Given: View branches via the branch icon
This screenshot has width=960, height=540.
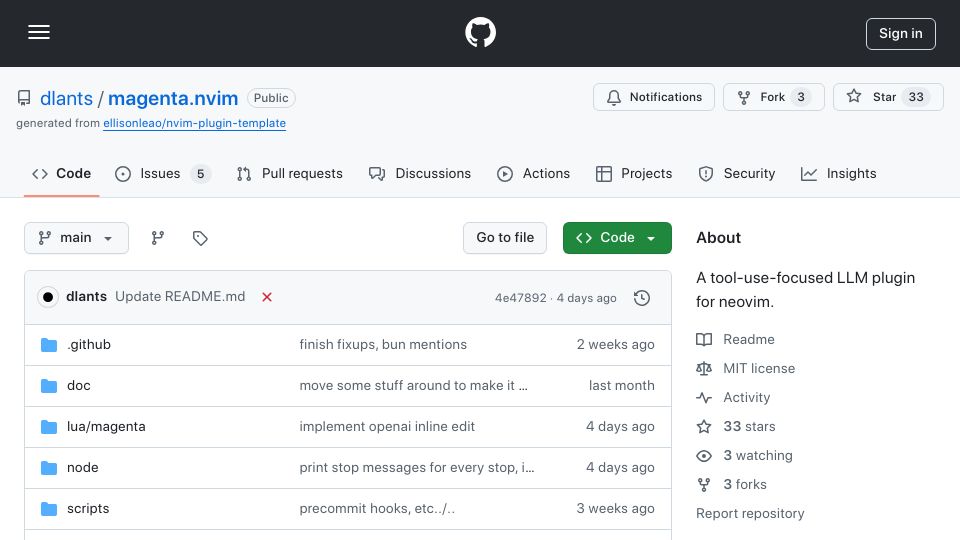Looking at the screenshot, I should (x=157, y=238).
